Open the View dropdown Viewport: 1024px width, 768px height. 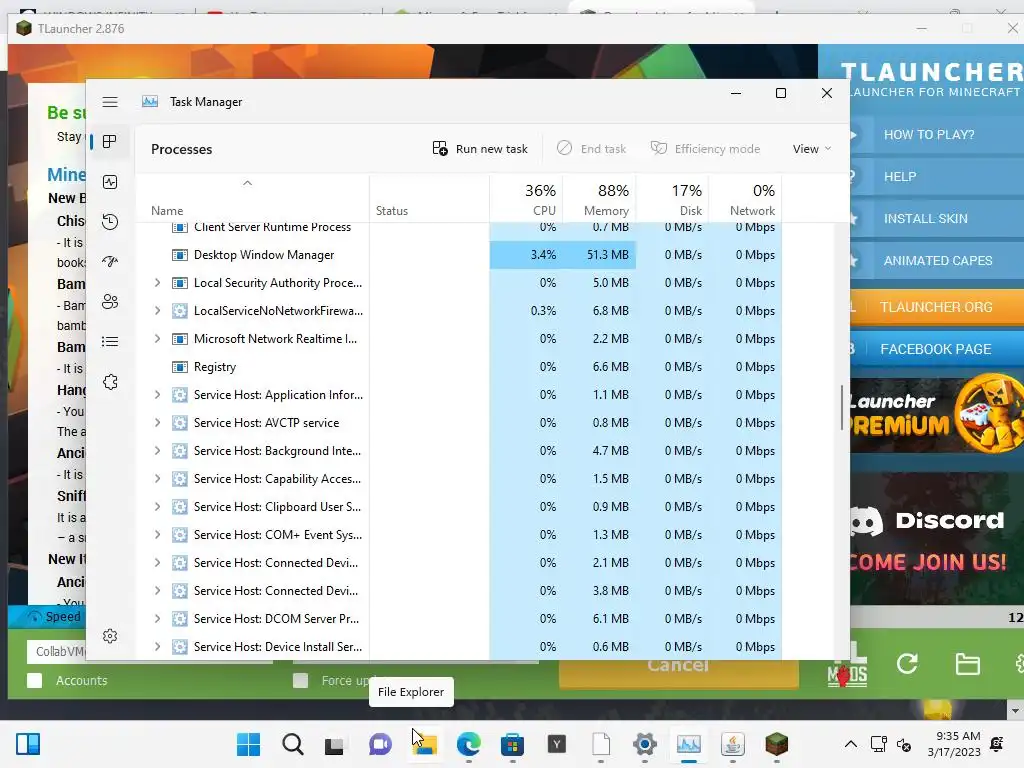[812, 149]
